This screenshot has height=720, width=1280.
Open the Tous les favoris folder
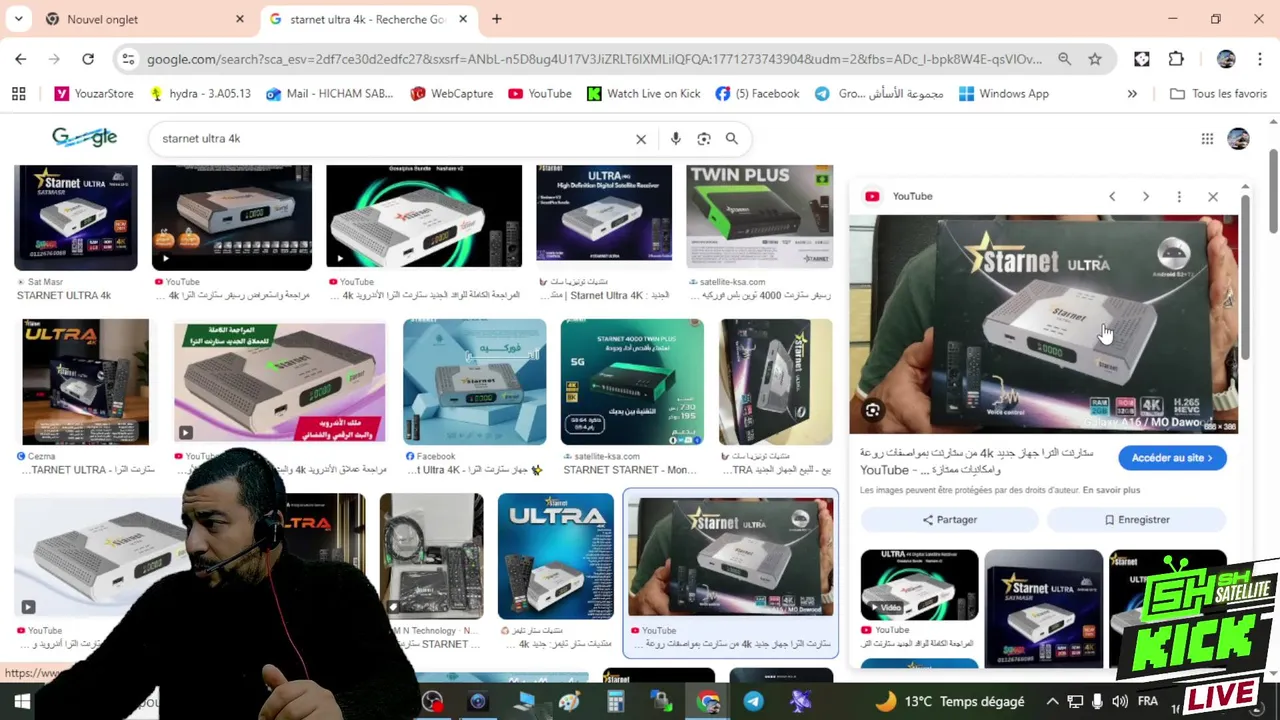pyautogui.click(x=1218, y=94)
